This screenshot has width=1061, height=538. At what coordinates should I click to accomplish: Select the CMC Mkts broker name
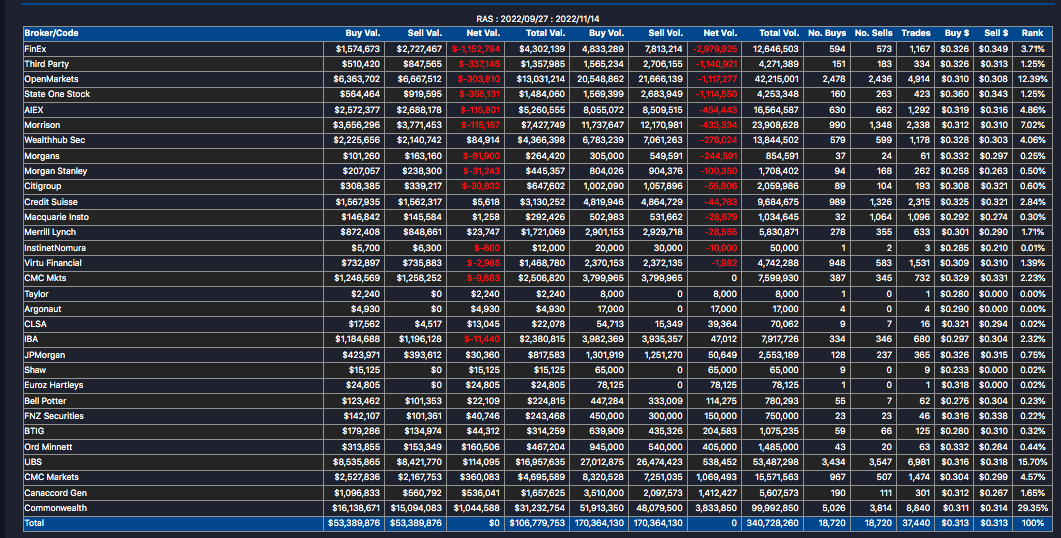pos(45,278)
